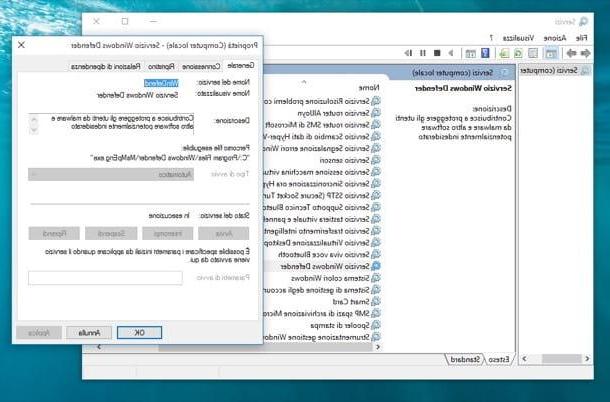The height and width of the screenshot is (402, 610).
Task: Open the Tipo di avvio Automatico dropdown
Action: pos(111,174)
